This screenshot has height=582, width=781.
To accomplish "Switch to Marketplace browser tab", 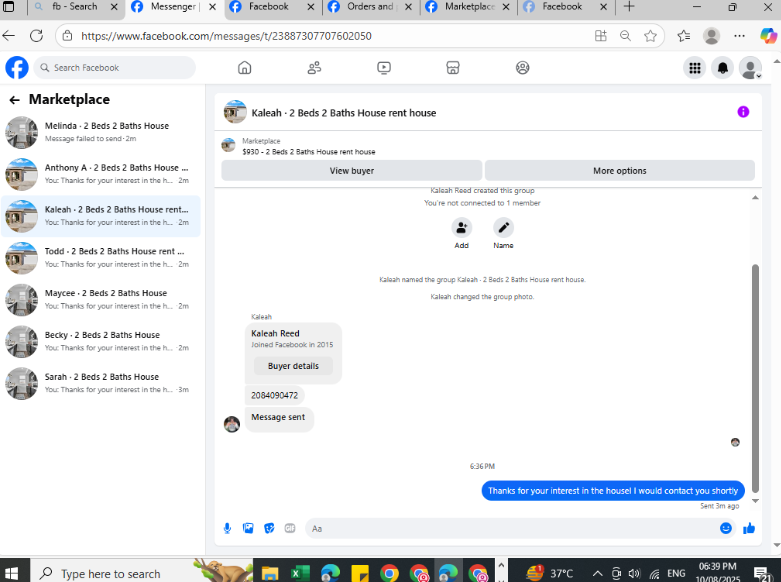I will coord(469,7).
